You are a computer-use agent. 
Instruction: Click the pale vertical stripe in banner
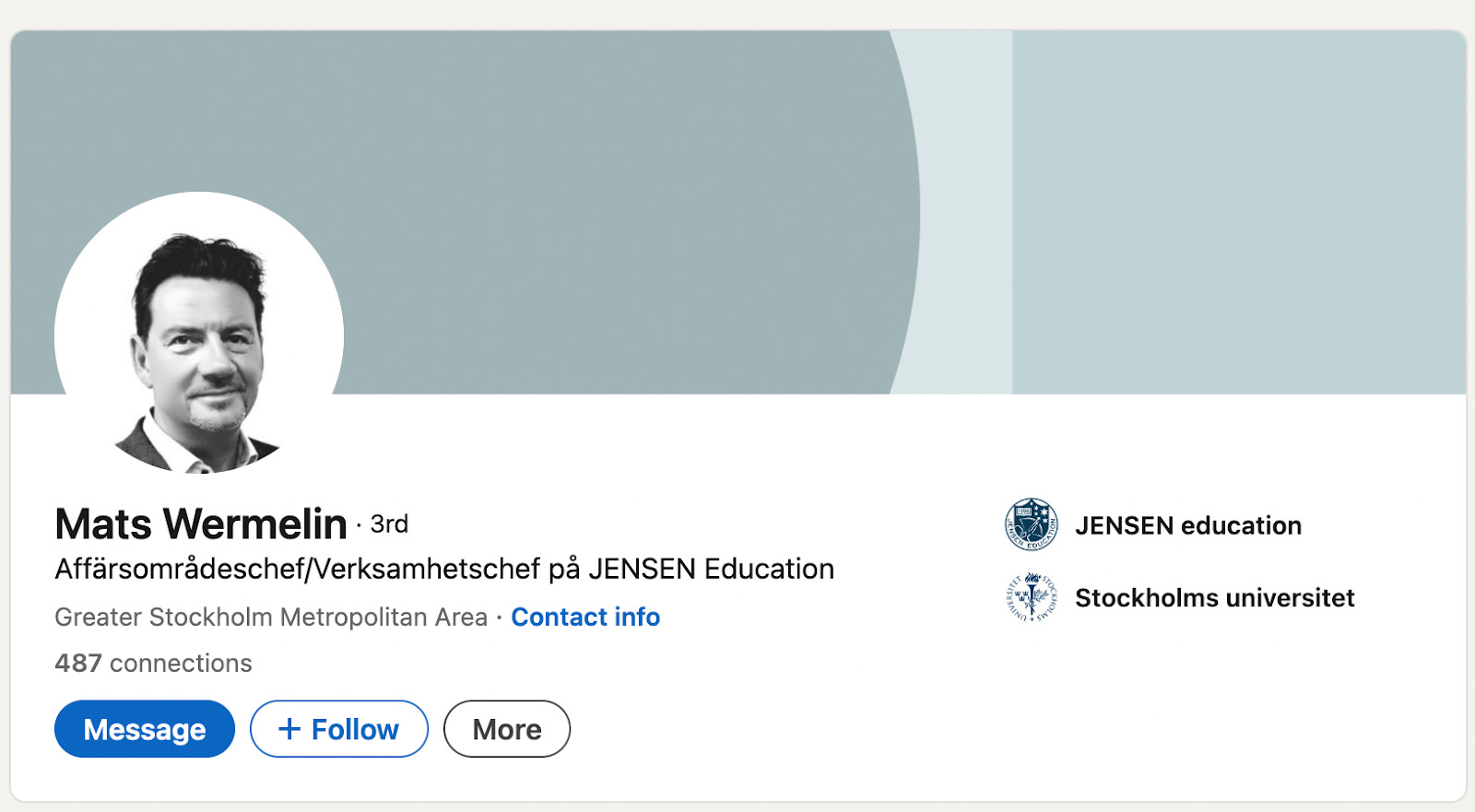point(966,212)
